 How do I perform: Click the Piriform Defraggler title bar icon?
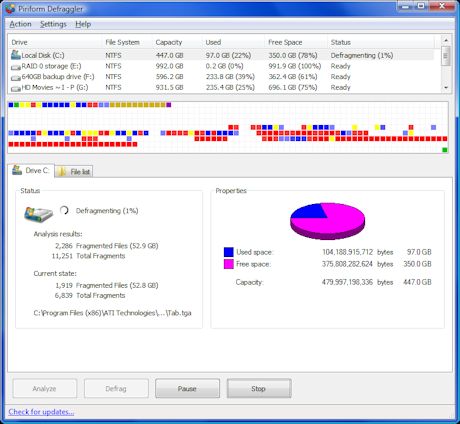point(10,9)
